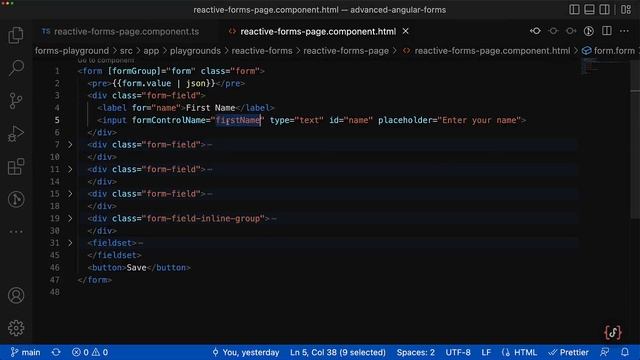This screenshot has height=360, width=640.
Task: Click the orange braces logo badge
Action: 613,332
